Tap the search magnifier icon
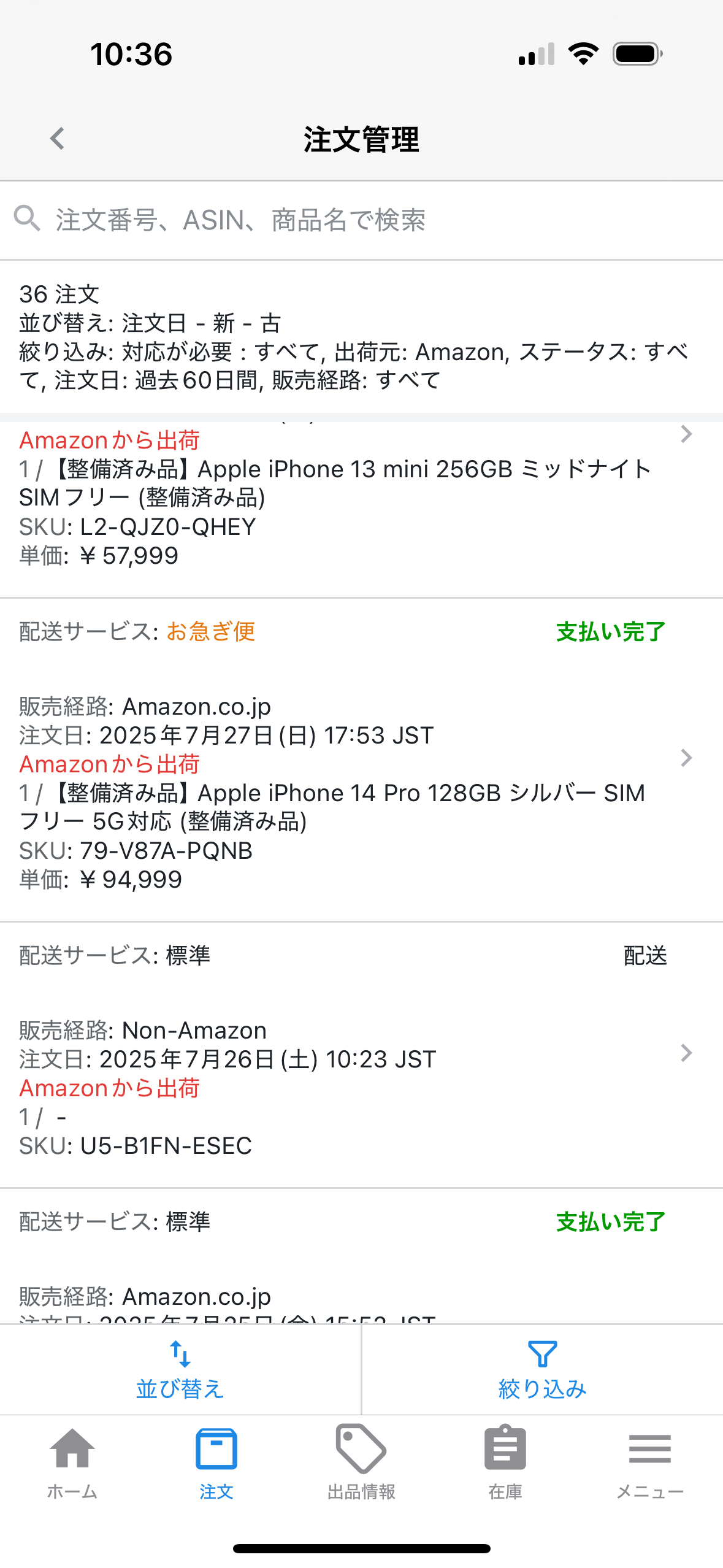723x1568 pixels. click(27, 218)
